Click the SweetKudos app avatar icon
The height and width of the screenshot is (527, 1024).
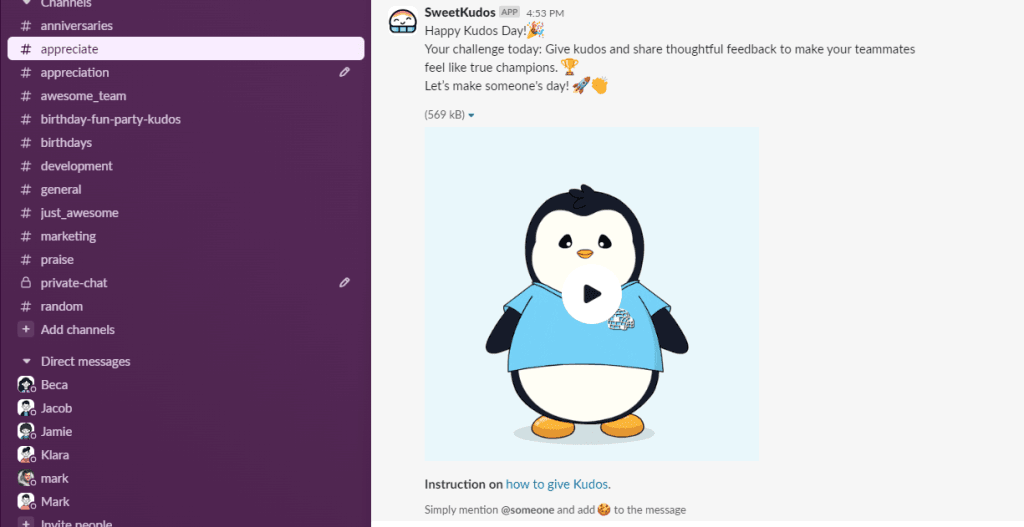click(403, 22)
